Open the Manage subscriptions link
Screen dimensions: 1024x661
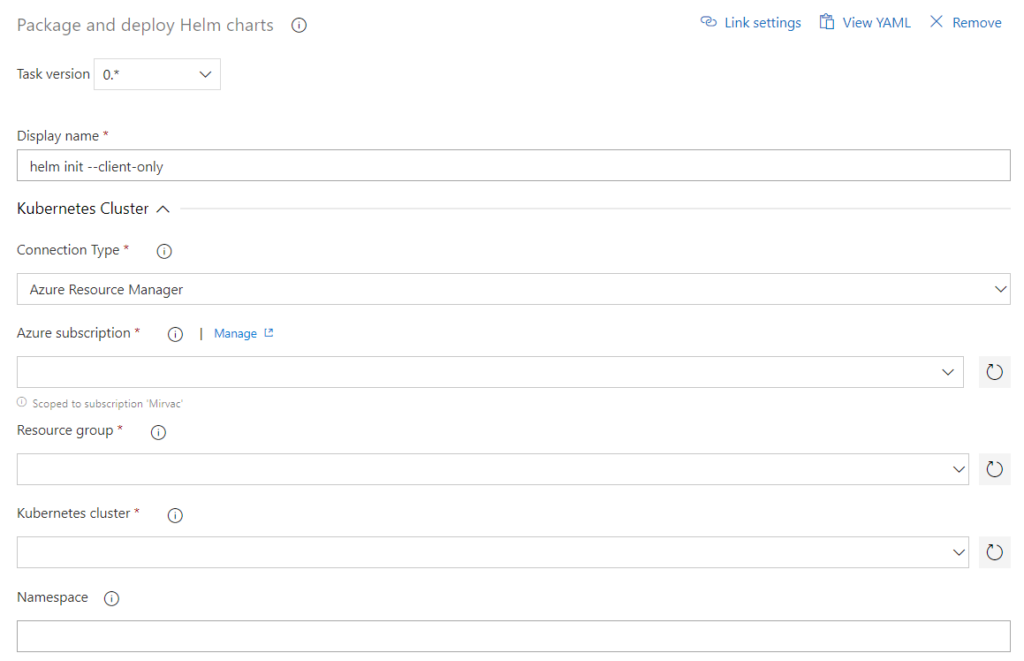coord(235,334)
